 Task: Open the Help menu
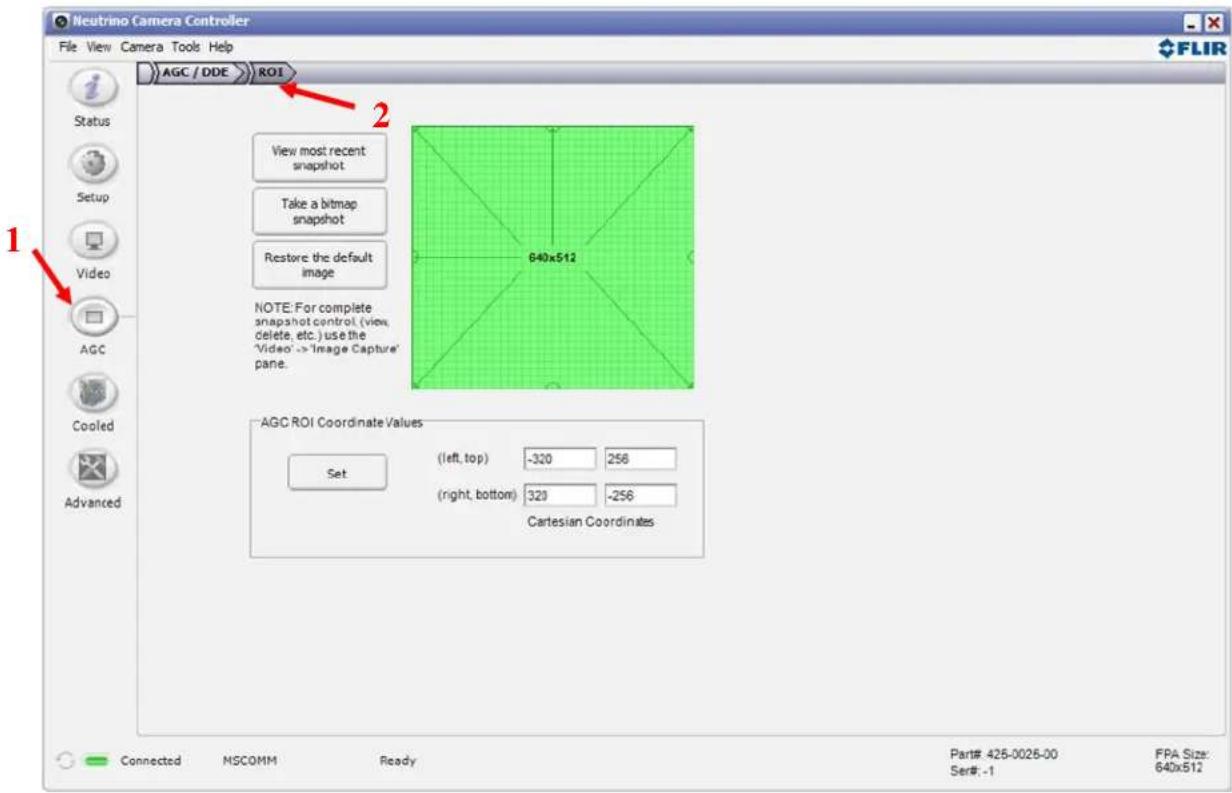221,46
